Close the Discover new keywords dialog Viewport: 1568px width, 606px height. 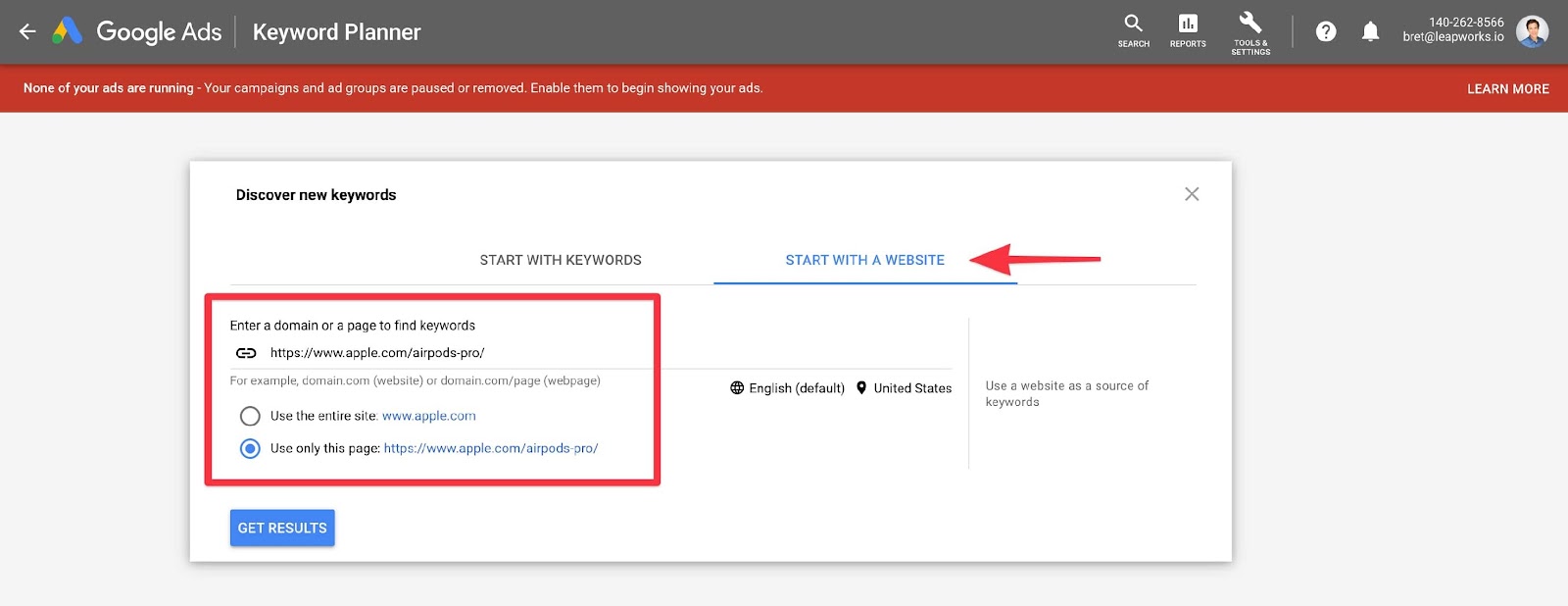point(1192,194)
